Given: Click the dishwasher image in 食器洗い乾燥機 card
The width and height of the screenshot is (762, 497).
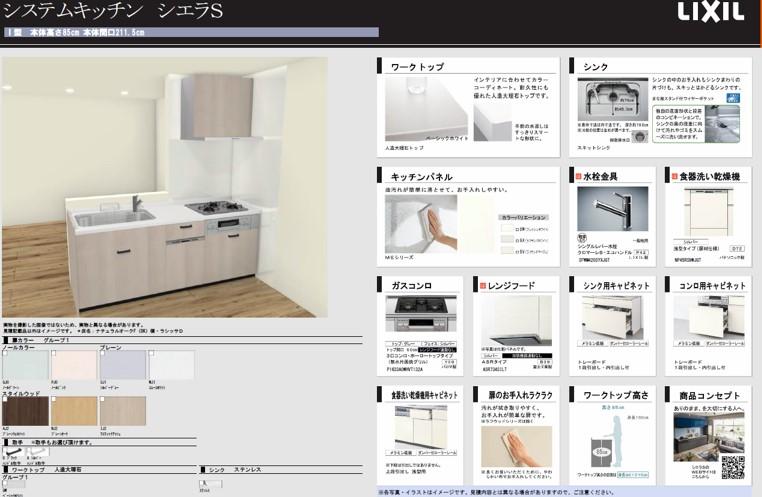Looking at the screenshot, I should [708, 213].
